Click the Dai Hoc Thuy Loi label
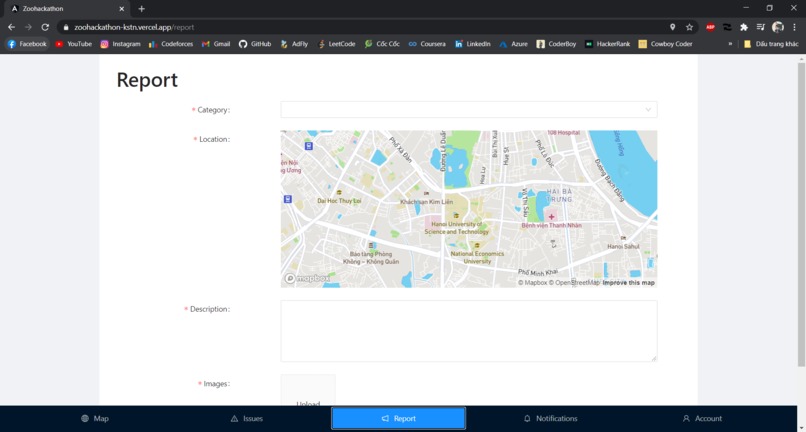This screenshot has height=432, width=806. [339, 201]
